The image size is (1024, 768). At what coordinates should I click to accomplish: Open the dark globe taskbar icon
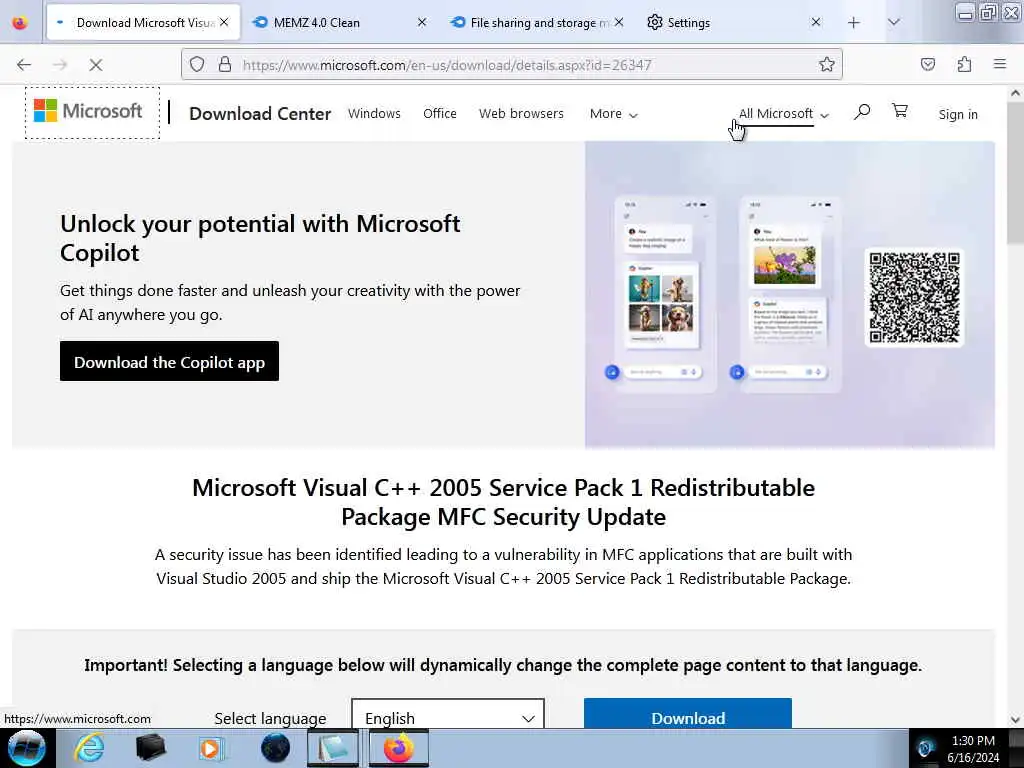point(275,748)
